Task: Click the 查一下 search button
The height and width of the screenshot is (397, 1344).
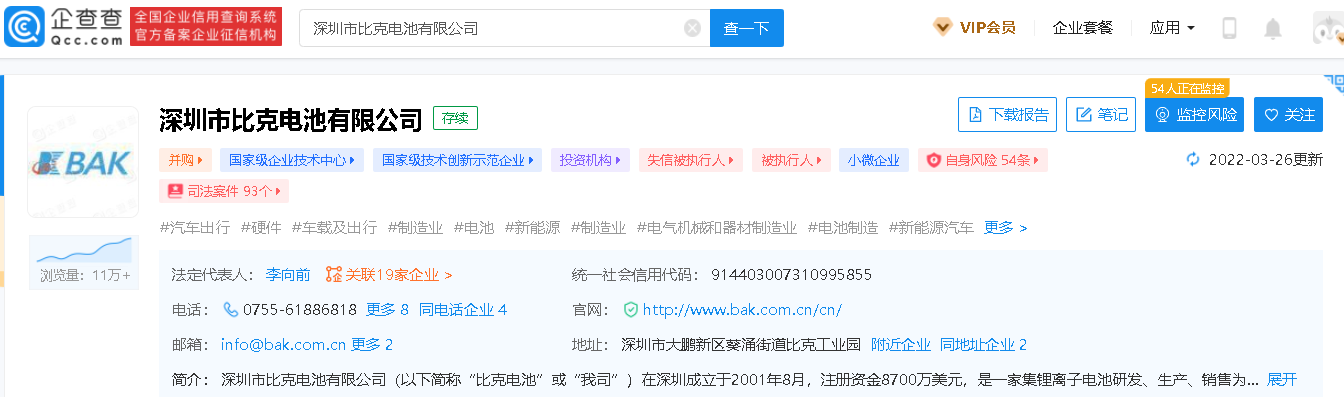Action: click(746, 28)
